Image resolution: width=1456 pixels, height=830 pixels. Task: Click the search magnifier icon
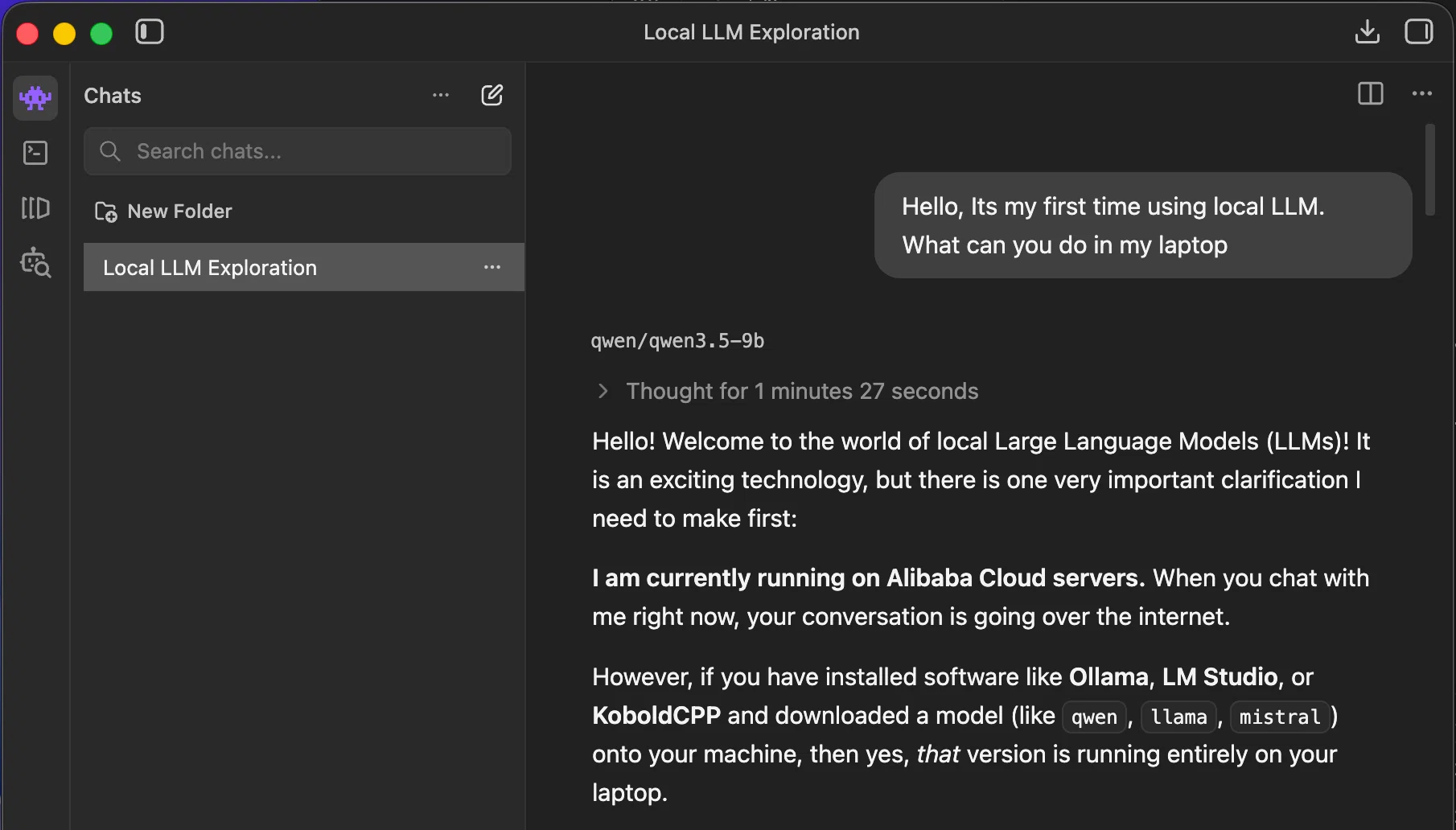[x=110, y=151]
